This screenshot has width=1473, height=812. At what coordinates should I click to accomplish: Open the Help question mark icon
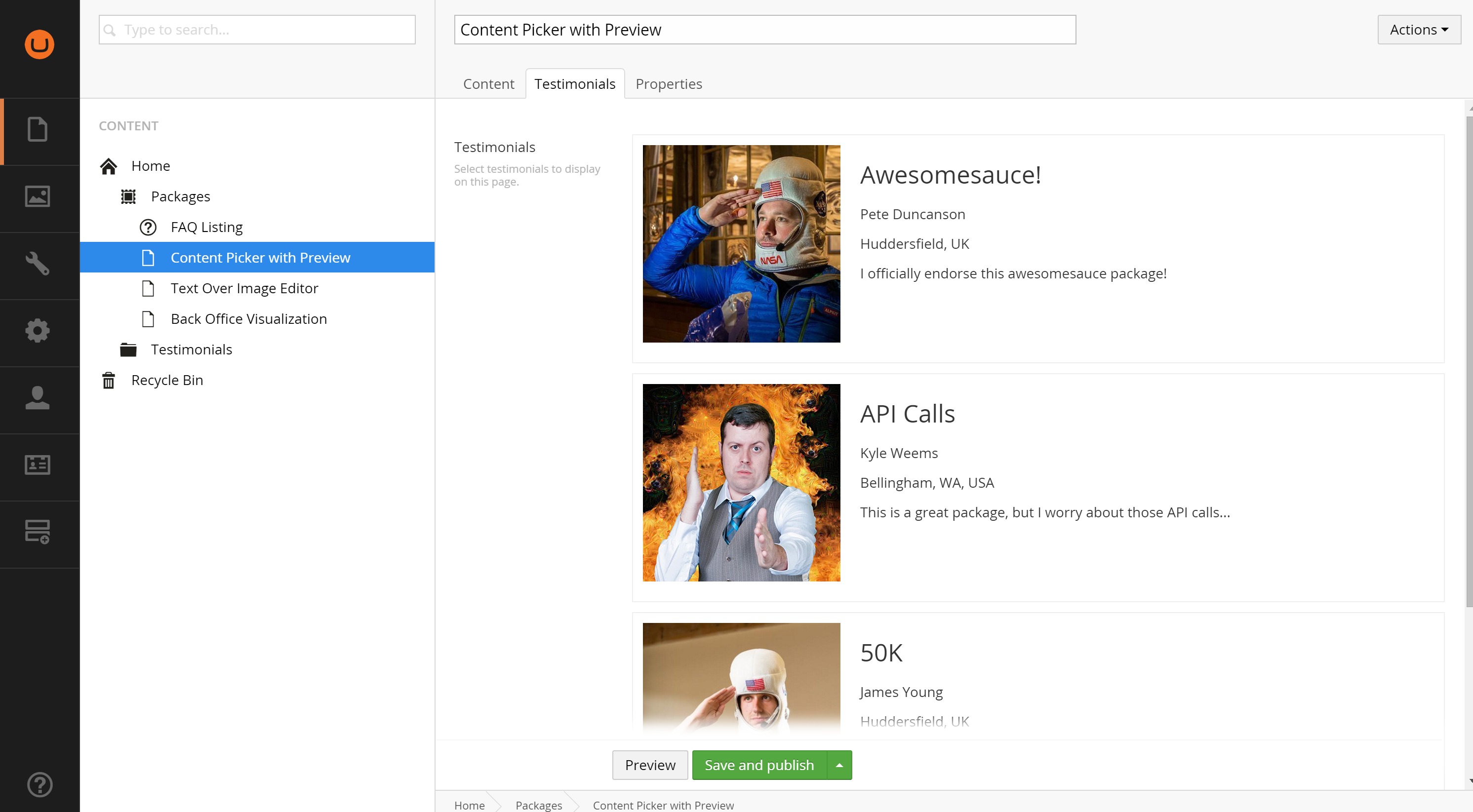(x=40, y=784)
